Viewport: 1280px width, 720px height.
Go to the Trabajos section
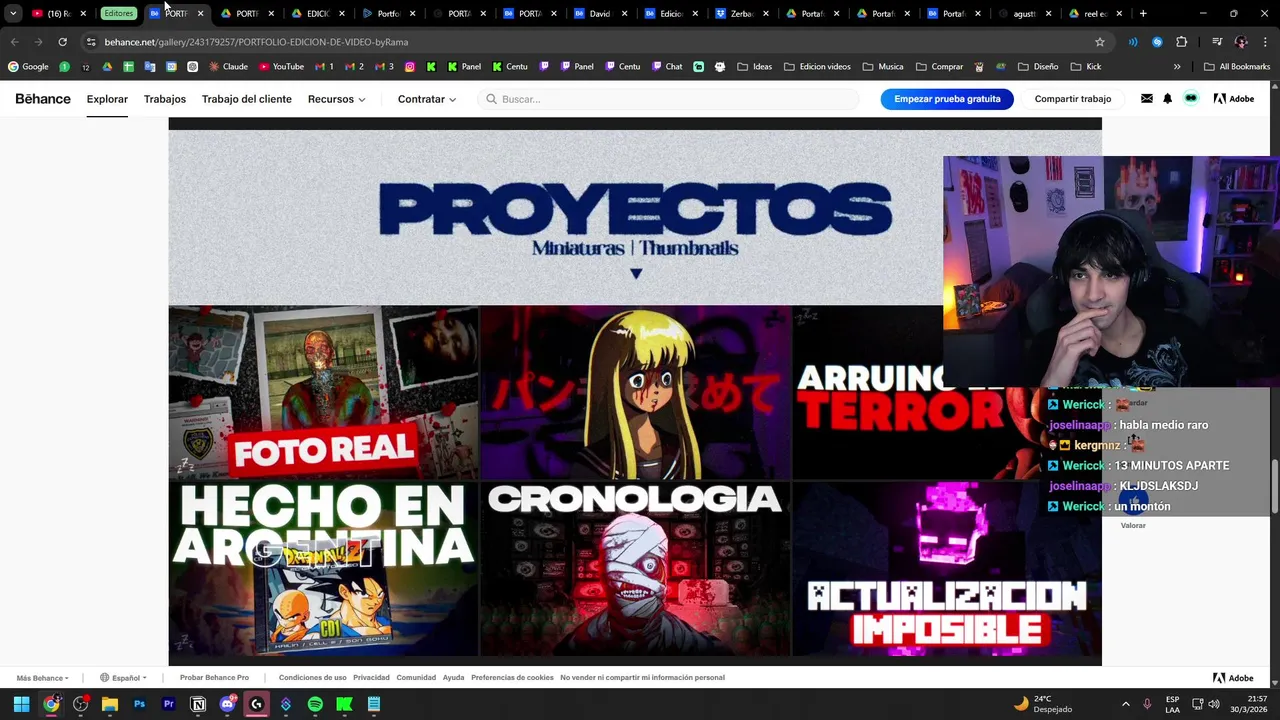[x=165, y=99]
